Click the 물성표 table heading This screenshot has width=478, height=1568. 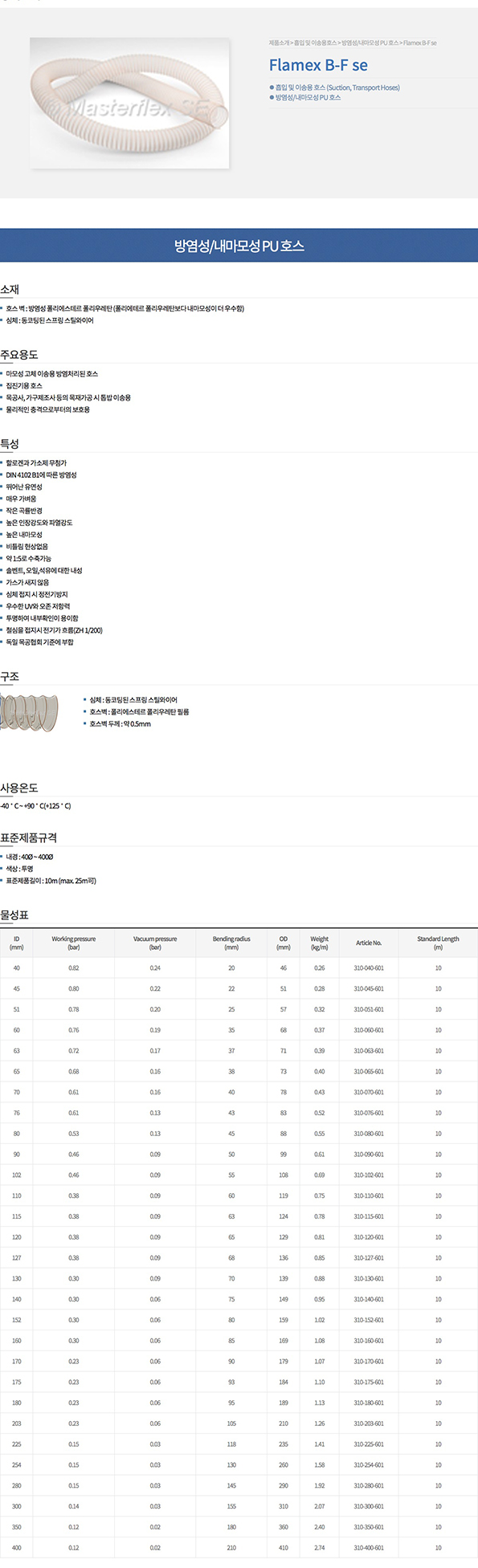coord(14,914)
